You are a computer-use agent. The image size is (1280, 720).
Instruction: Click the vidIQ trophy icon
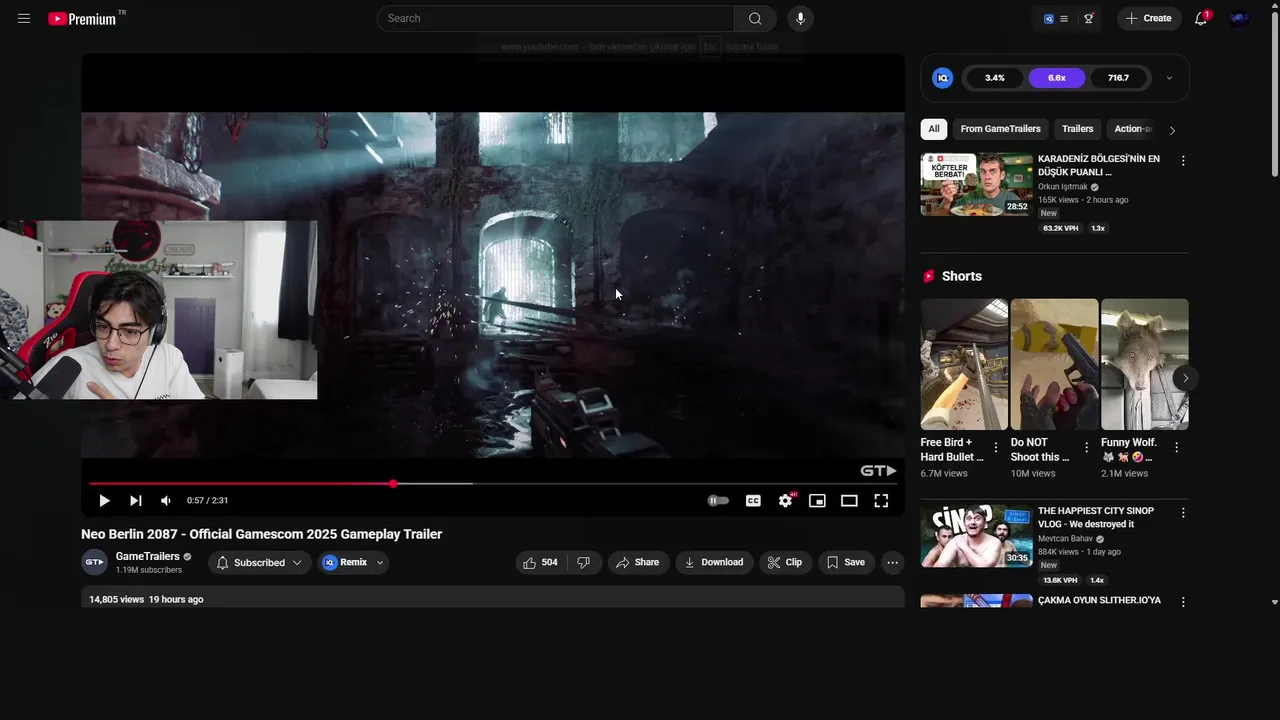[1089, 18]
